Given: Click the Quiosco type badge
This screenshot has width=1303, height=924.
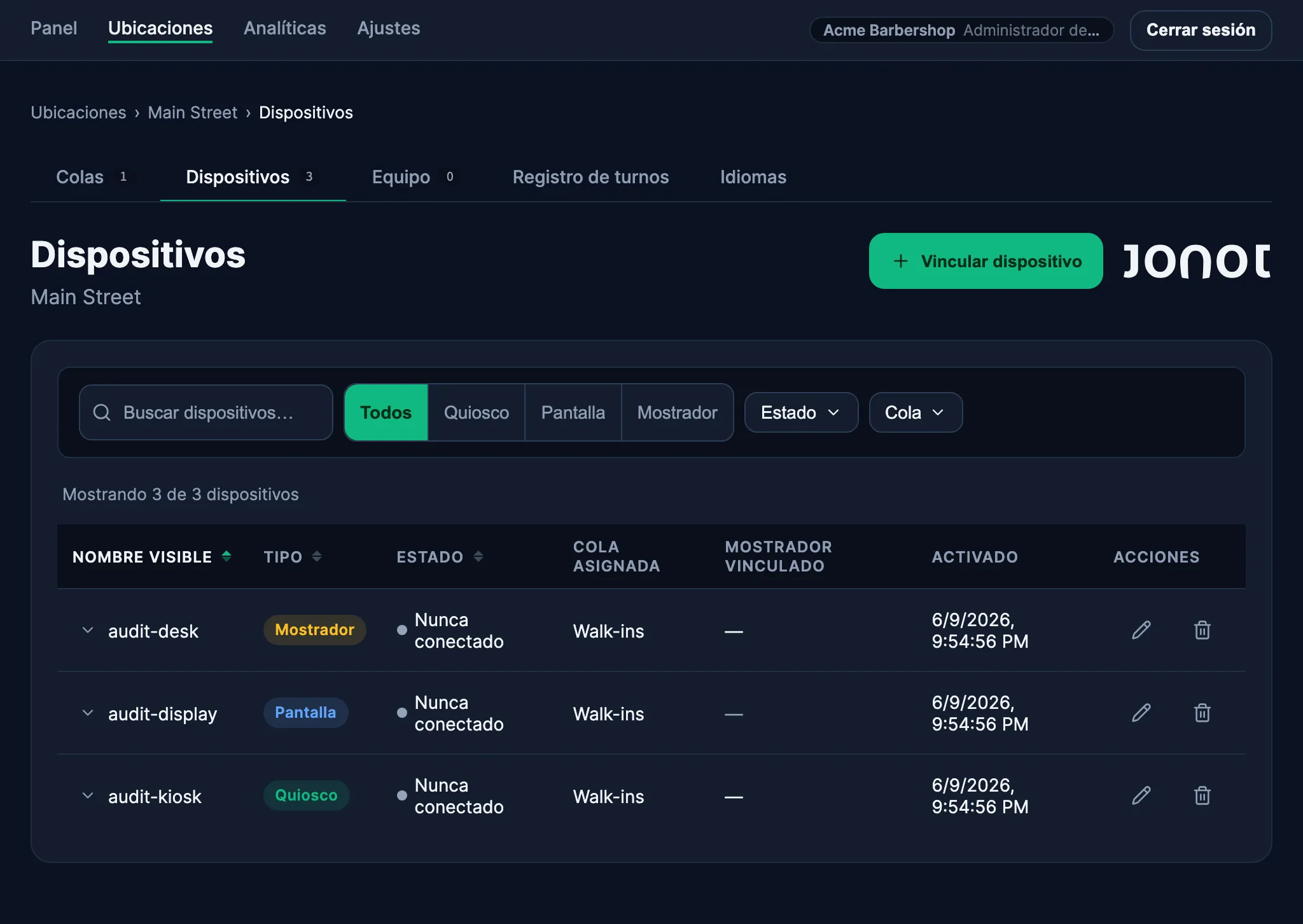Looking at the screenshot, I should click(x=306, y=795).
